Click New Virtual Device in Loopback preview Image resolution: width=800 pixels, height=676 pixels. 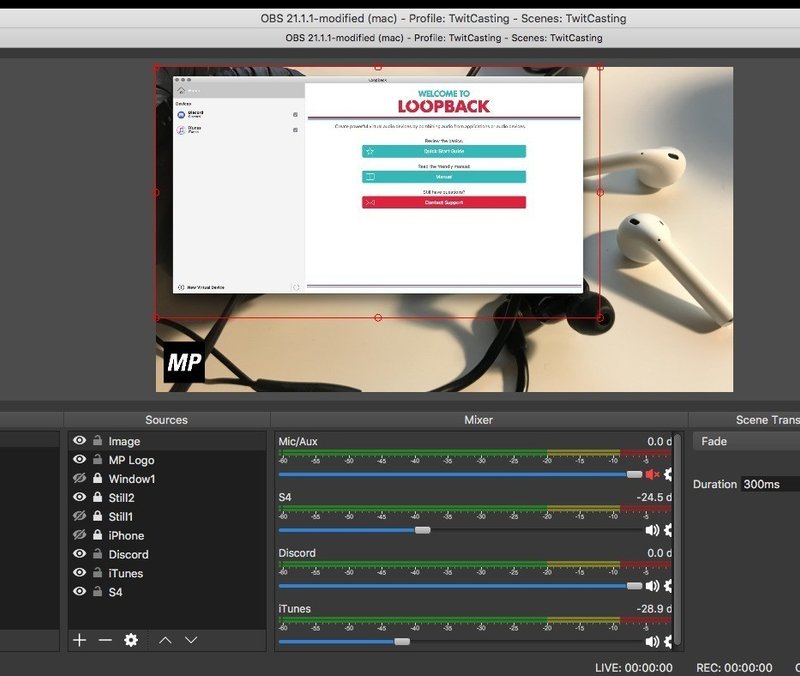coord(201,287)
